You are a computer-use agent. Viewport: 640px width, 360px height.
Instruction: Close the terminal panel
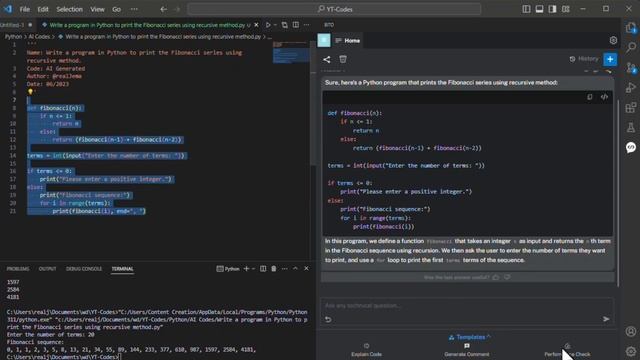click(x=307, y=269)
